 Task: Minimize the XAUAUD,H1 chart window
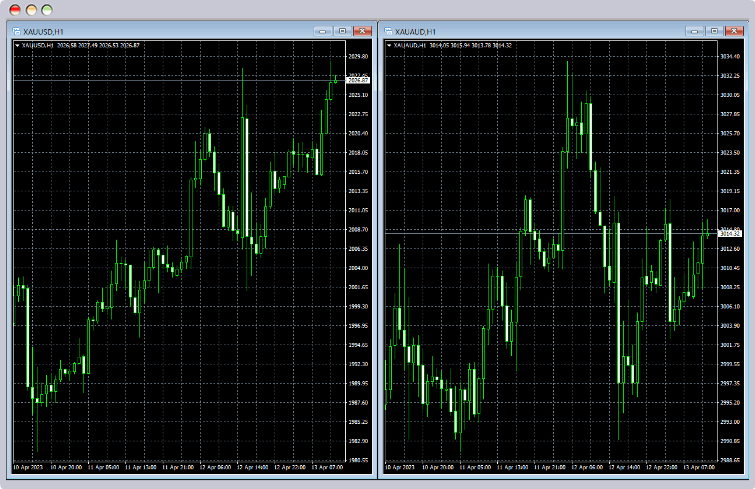click(x=694, y=31)
